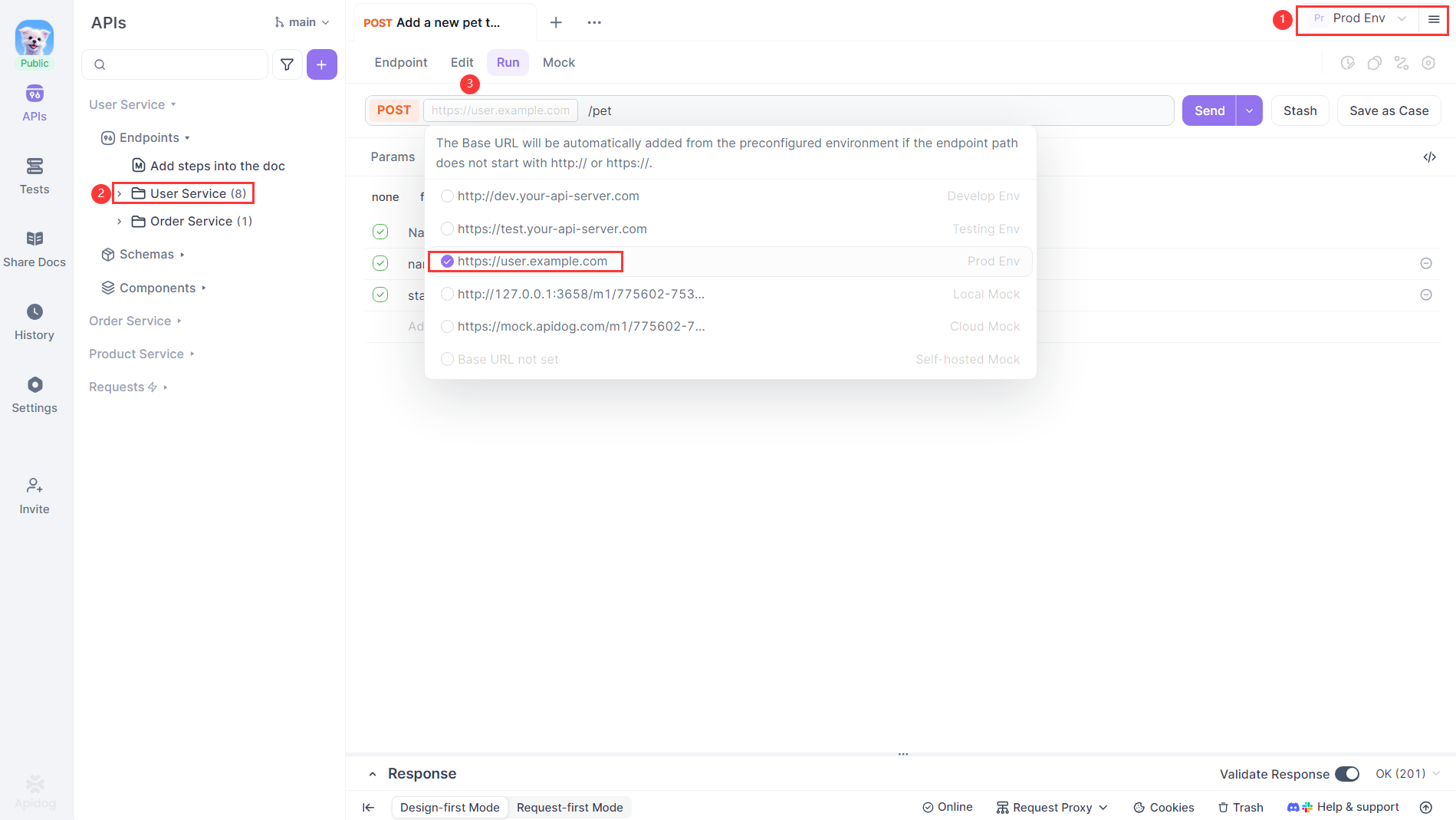Click the Stash button
Screen dimensions: 1456x820
pos(1300,110)
